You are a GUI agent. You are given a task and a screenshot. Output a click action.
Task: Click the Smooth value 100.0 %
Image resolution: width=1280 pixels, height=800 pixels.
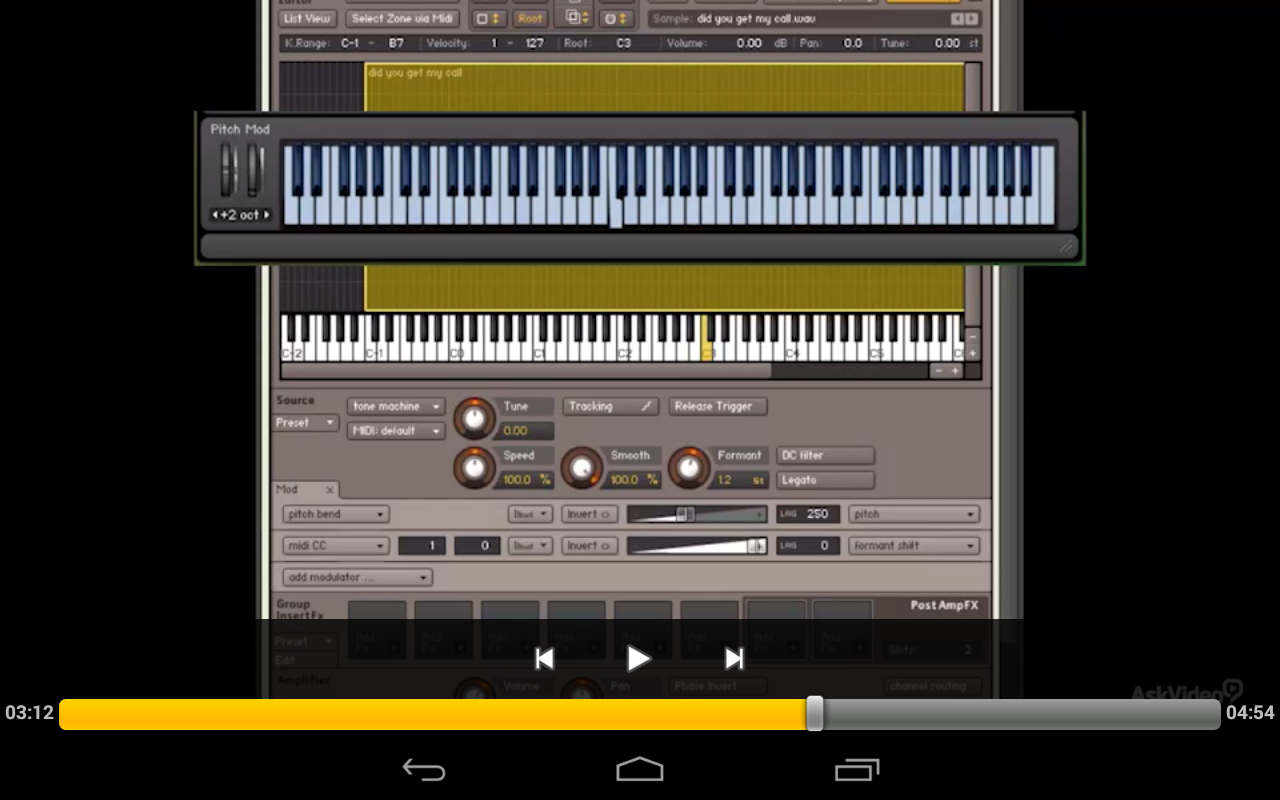click(633, 480)
